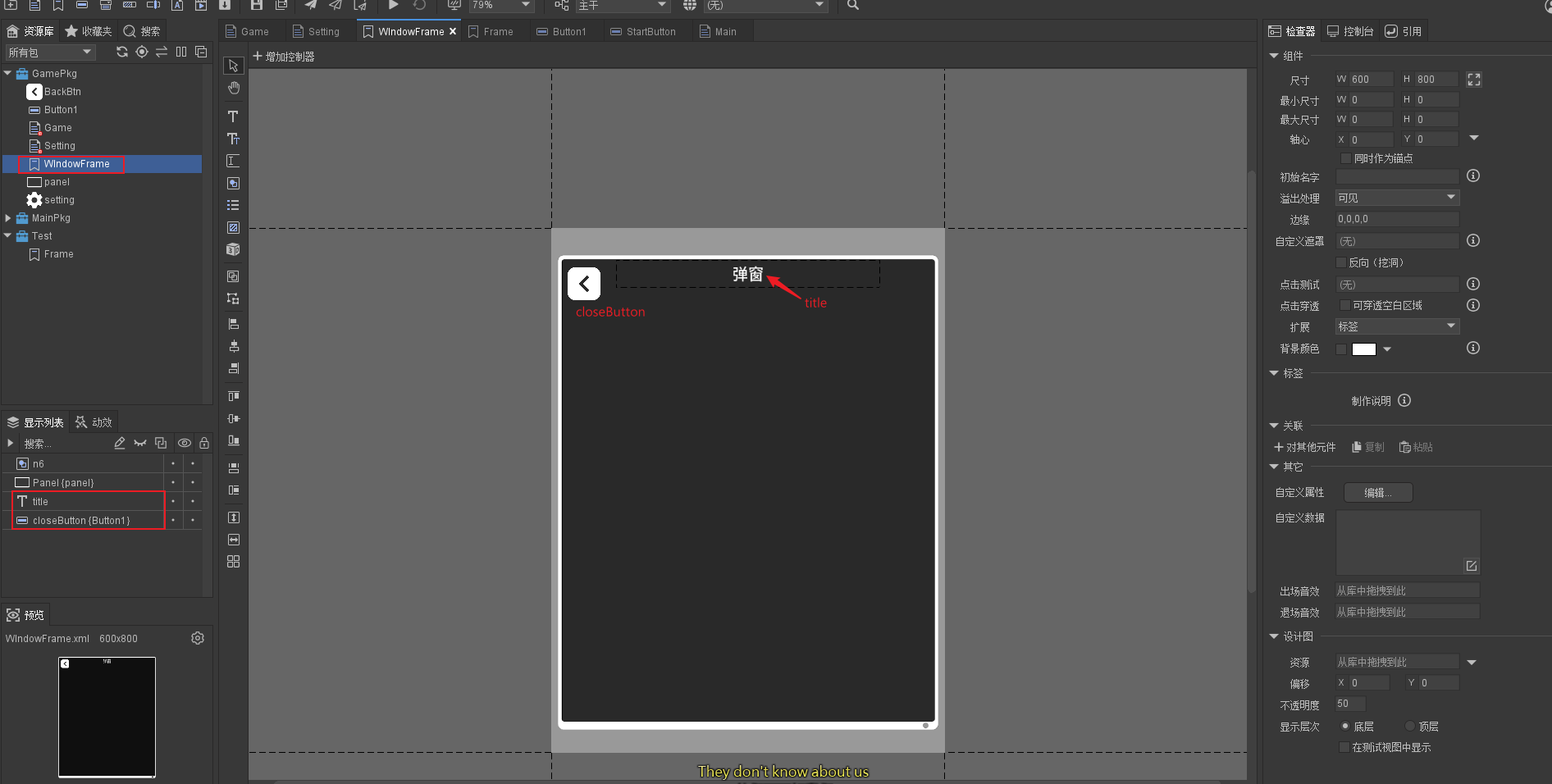Select the Loader tool
This screenshot has width=1552, height=784.
coord(233,227)
